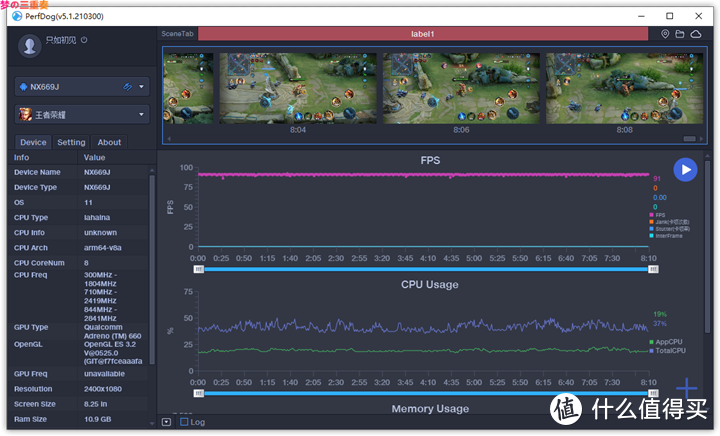The width and height of the screenshot is (720, 436).
Task: Click the CPU Usage chart title
Action: coord(430,285)
